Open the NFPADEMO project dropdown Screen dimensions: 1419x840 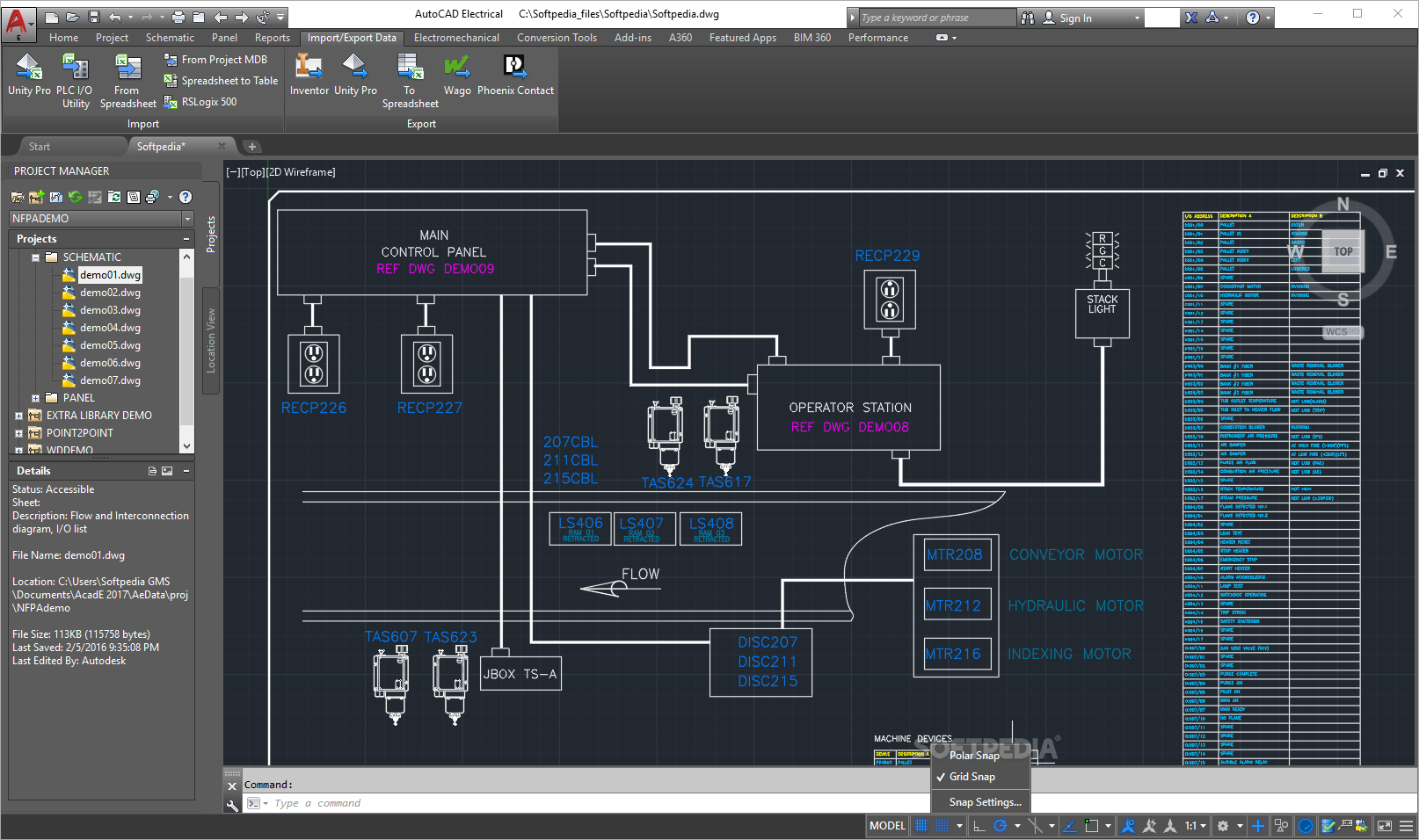click(x=187, y=219)
